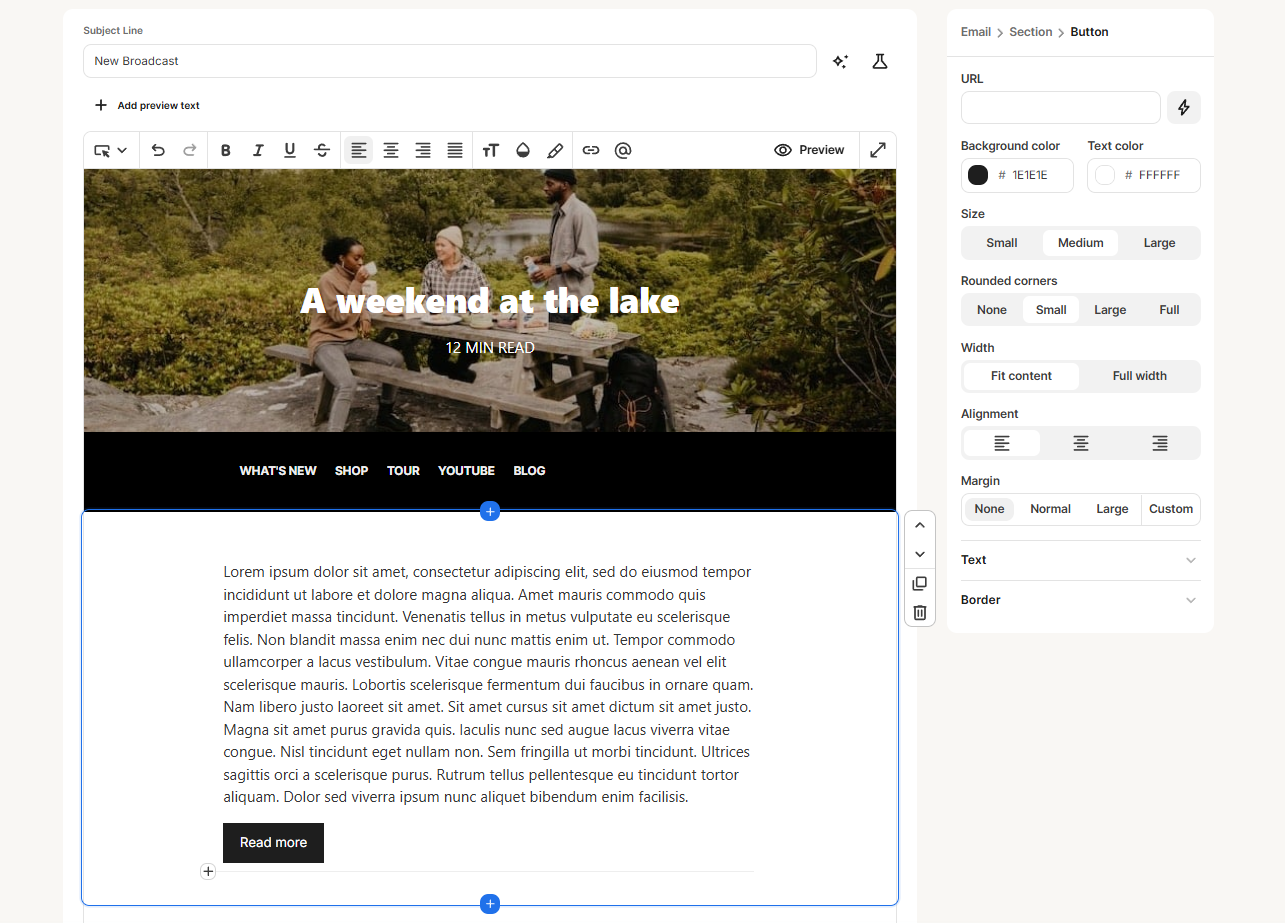Click the undo arrow
The image size is (1285, 923).
click(x=158, y=150)
